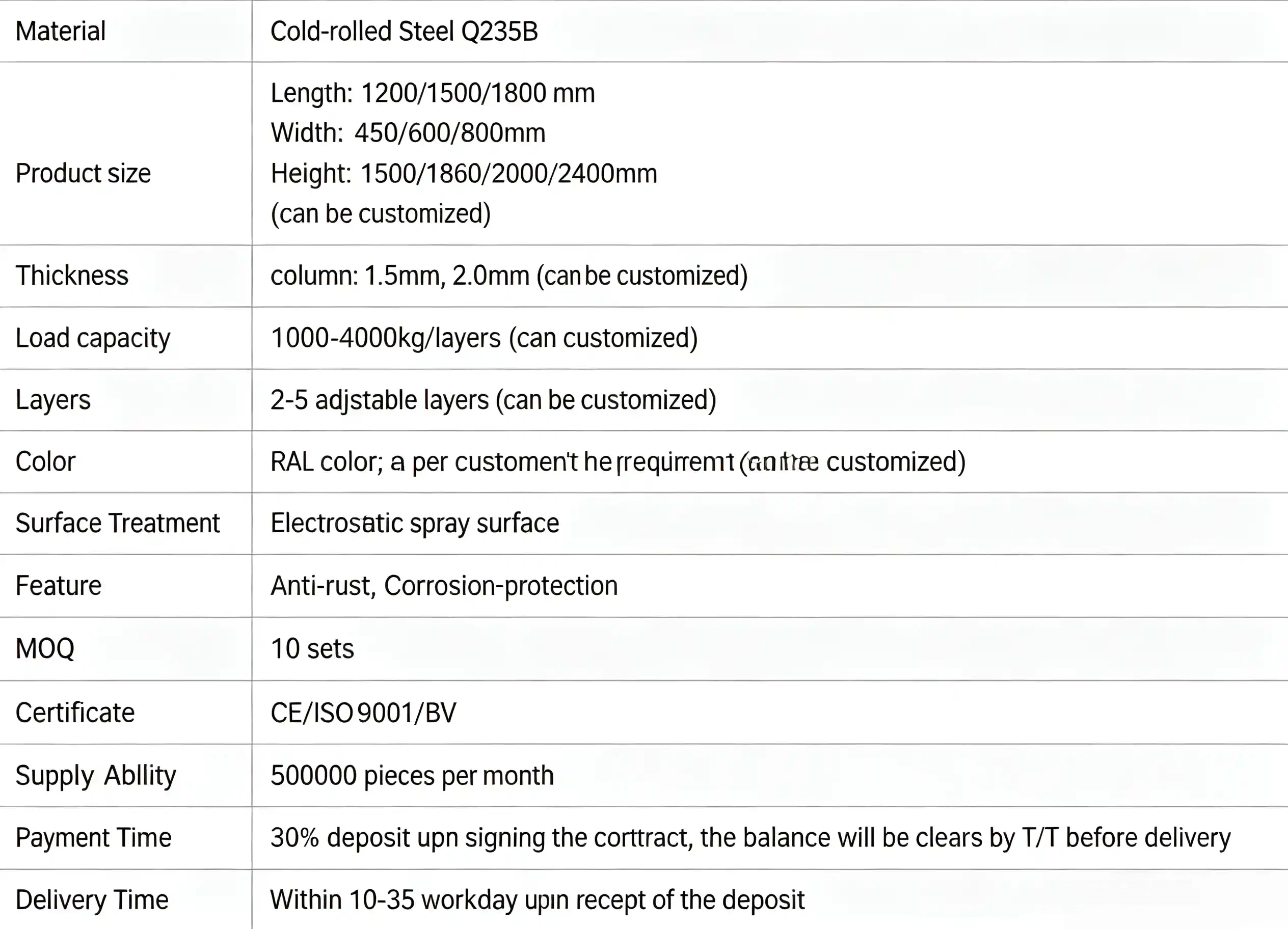The image size is (1288, 929).
Task: Select the CE/ISO 9001/BV certificate text
Action: click(363, 713)
